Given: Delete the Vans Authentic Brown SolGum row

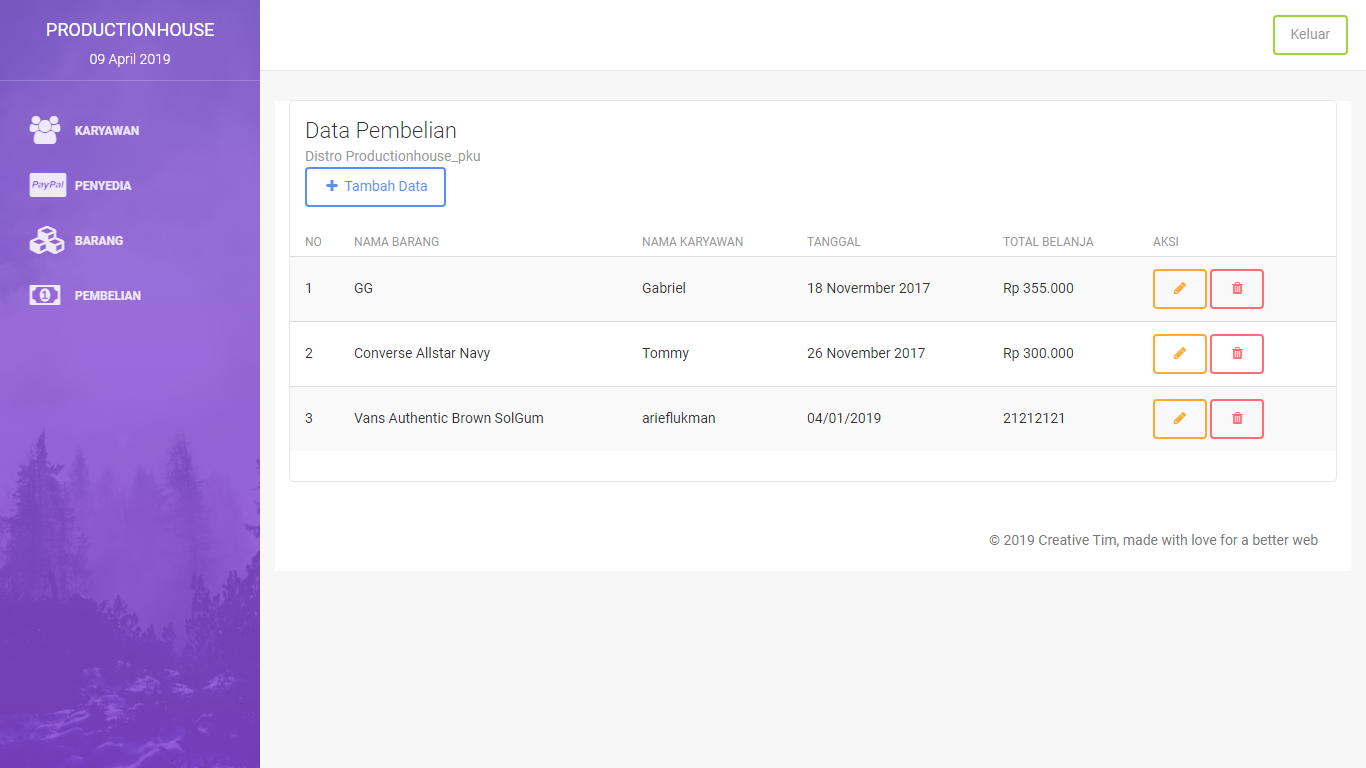Looking at the screenshot, I should 1236,419.
